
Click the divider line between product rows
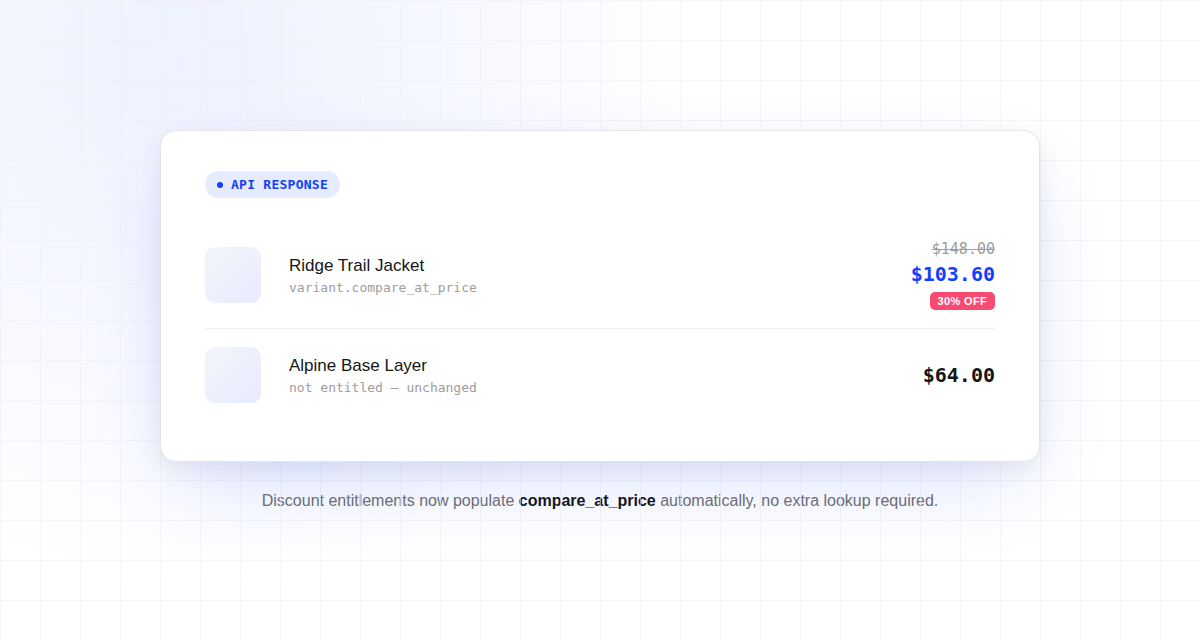point(600,328)
